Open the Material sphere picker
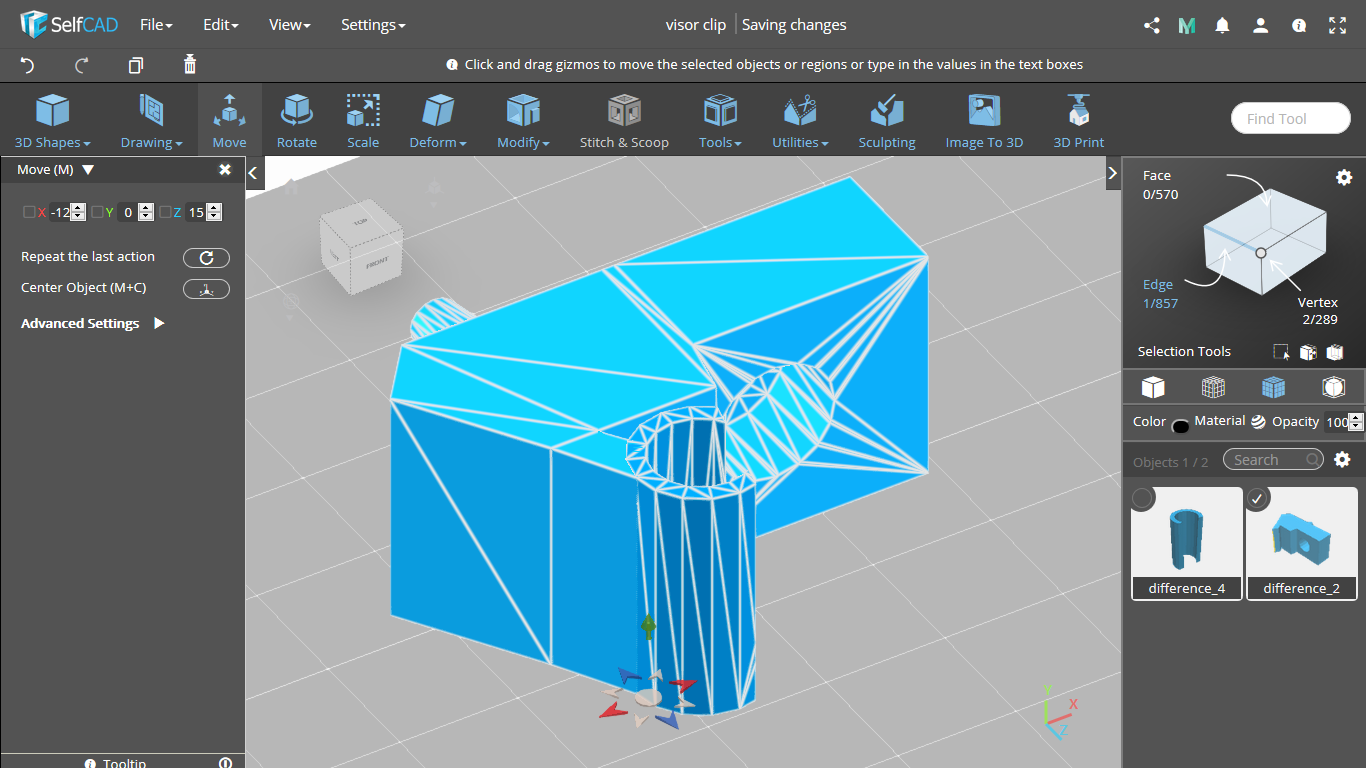Screen dimensions: 1366x768 click(x=1257, y=422)
